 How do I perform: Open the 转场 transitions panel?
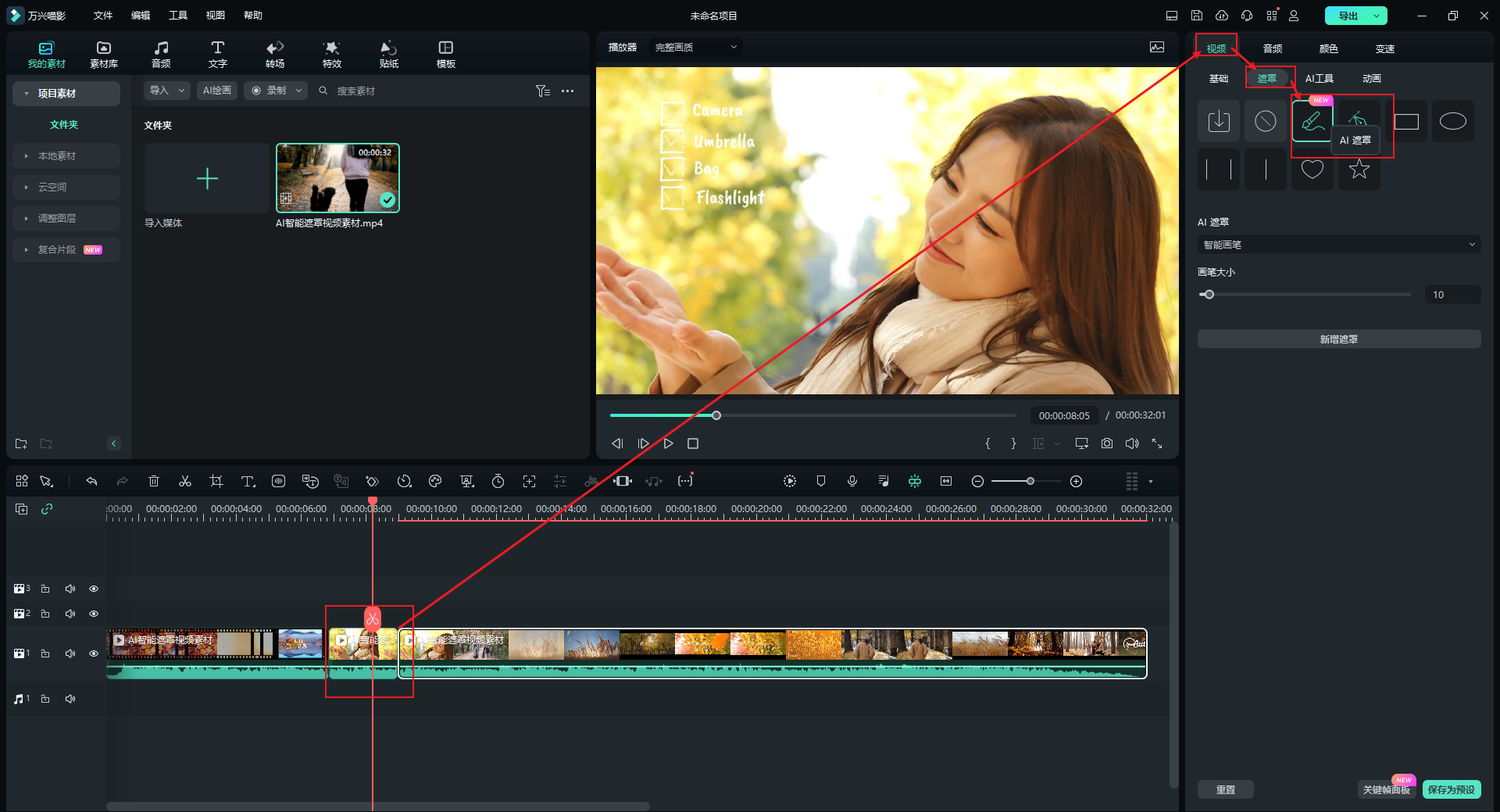[275, 54]
